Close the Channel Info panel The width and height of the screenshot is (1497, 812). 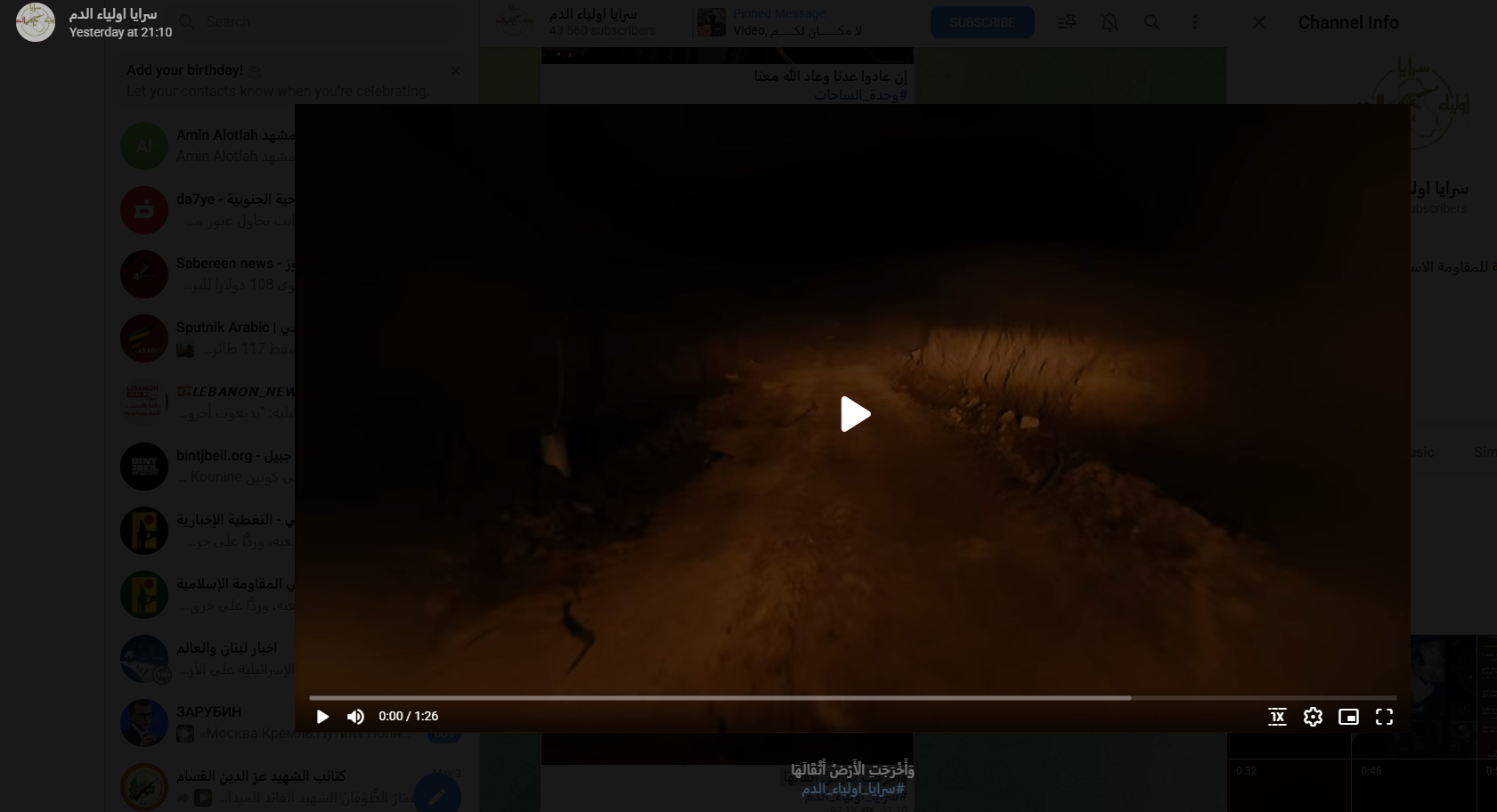click(x=1258, y=22)
